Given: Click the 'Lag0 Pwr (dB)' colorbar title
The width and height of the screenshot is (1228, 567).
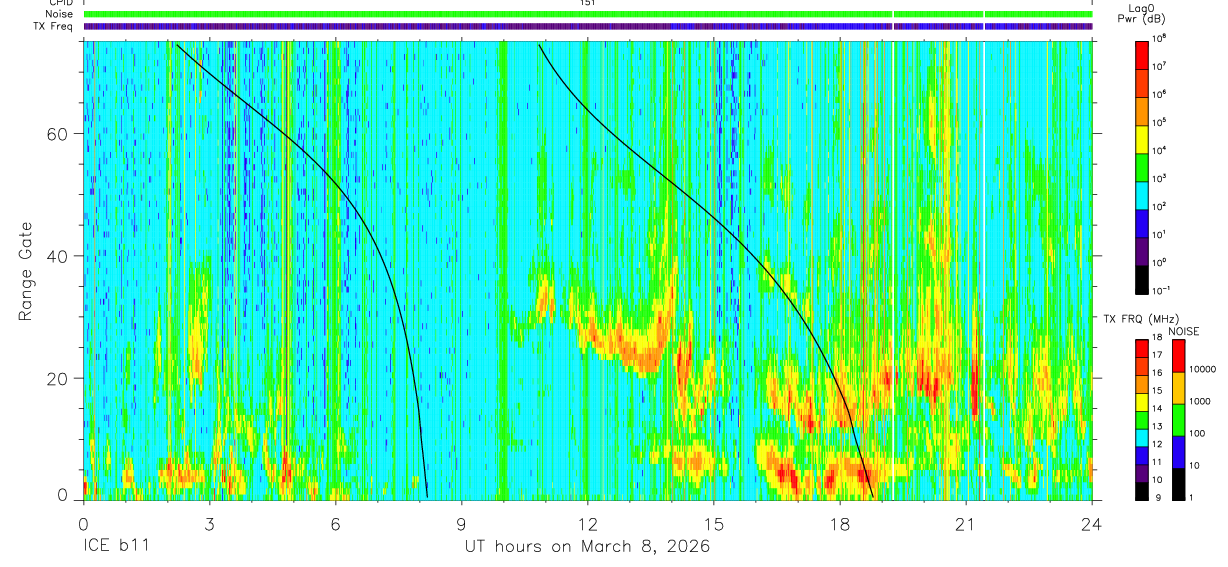Looking at the screenshot, I should pos(1144,14).
